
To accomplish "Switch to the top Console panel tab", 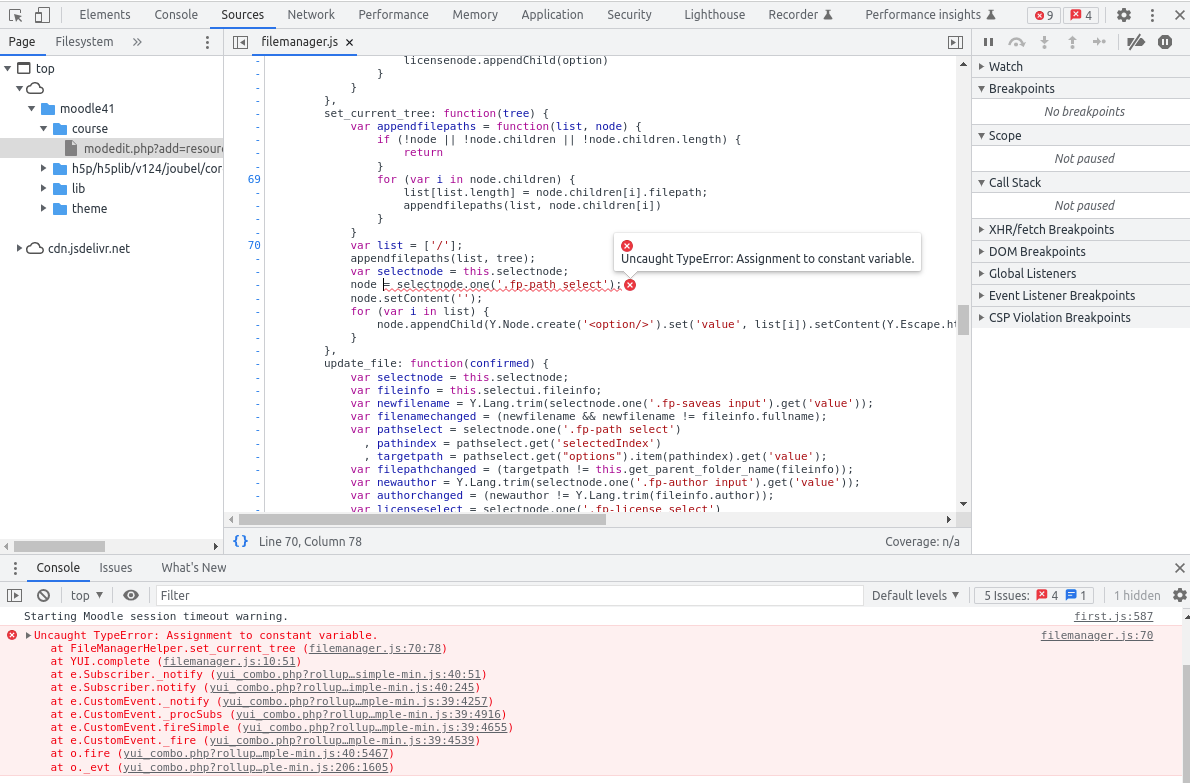I will pos(176,14).
